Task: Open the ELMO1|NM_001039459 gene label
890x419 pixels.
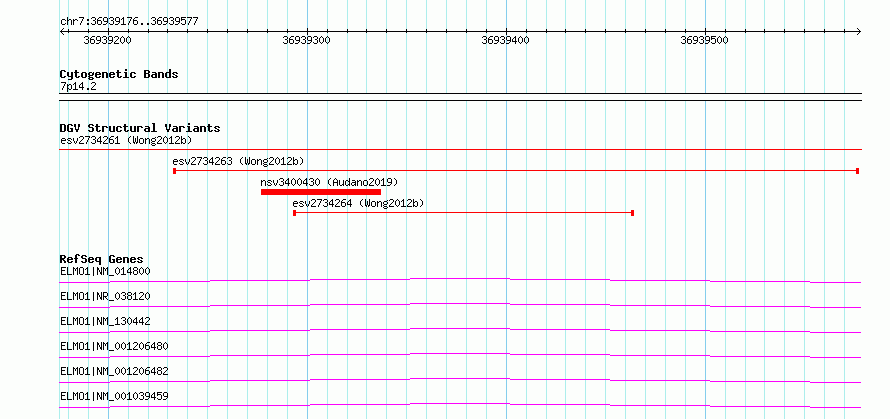Action: tap(114, 396)
